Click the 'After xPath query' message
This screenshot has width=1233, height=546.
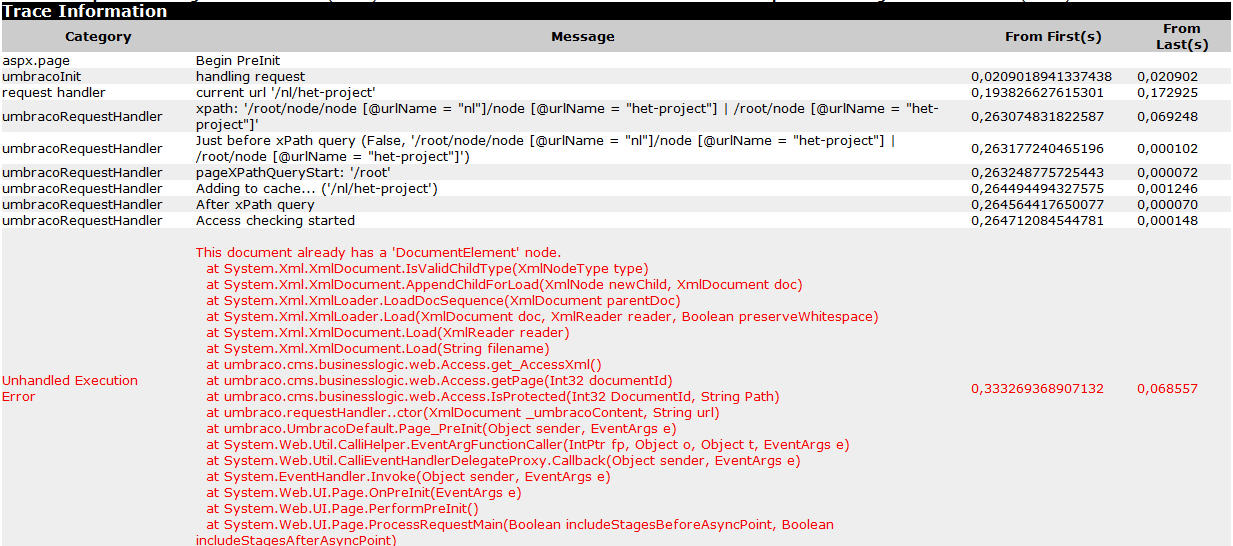(255, 204)
